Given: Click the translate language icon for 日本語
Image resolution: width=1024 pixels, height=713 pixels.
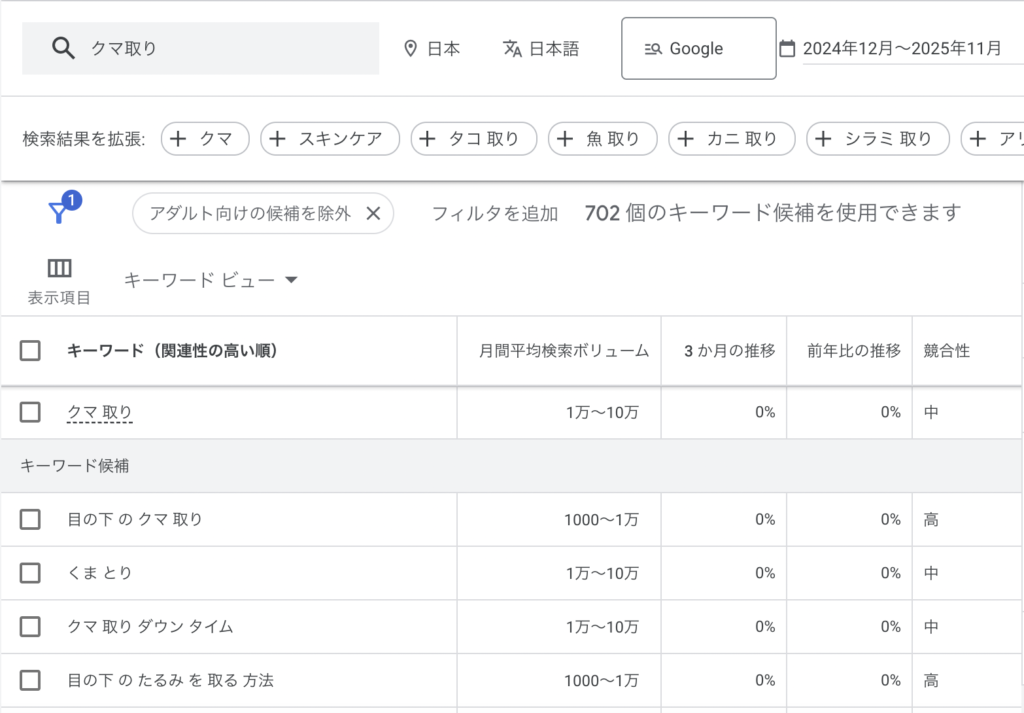Looking at the screenshot, I should coord(512,48).
